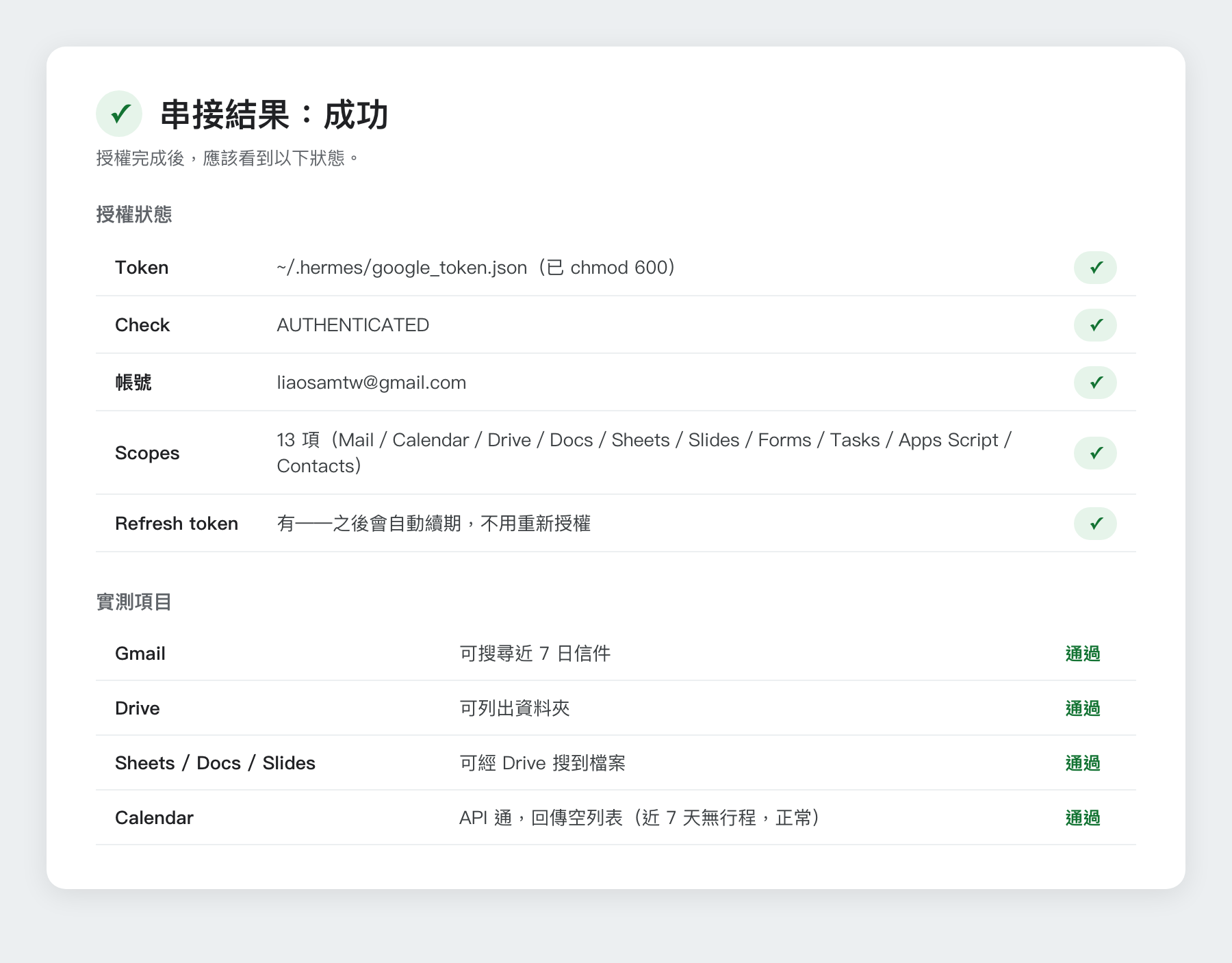The image size is (1232, 963).
Task: Click the green check badge in the Token row
Action: click(1095, 268)
